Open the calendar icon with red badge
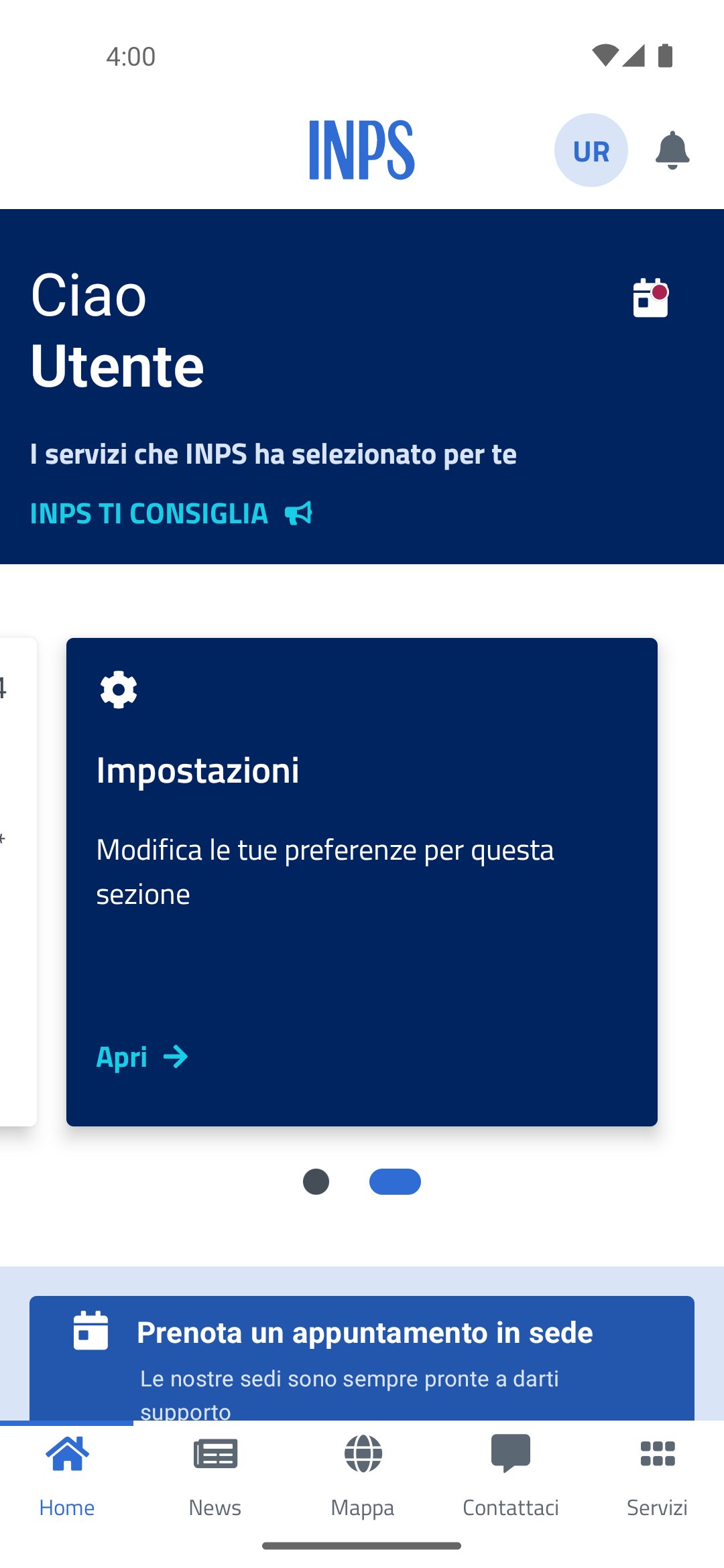Viewport: 724px width, 1568px height. pyautogui.click(x=650, y=298)
